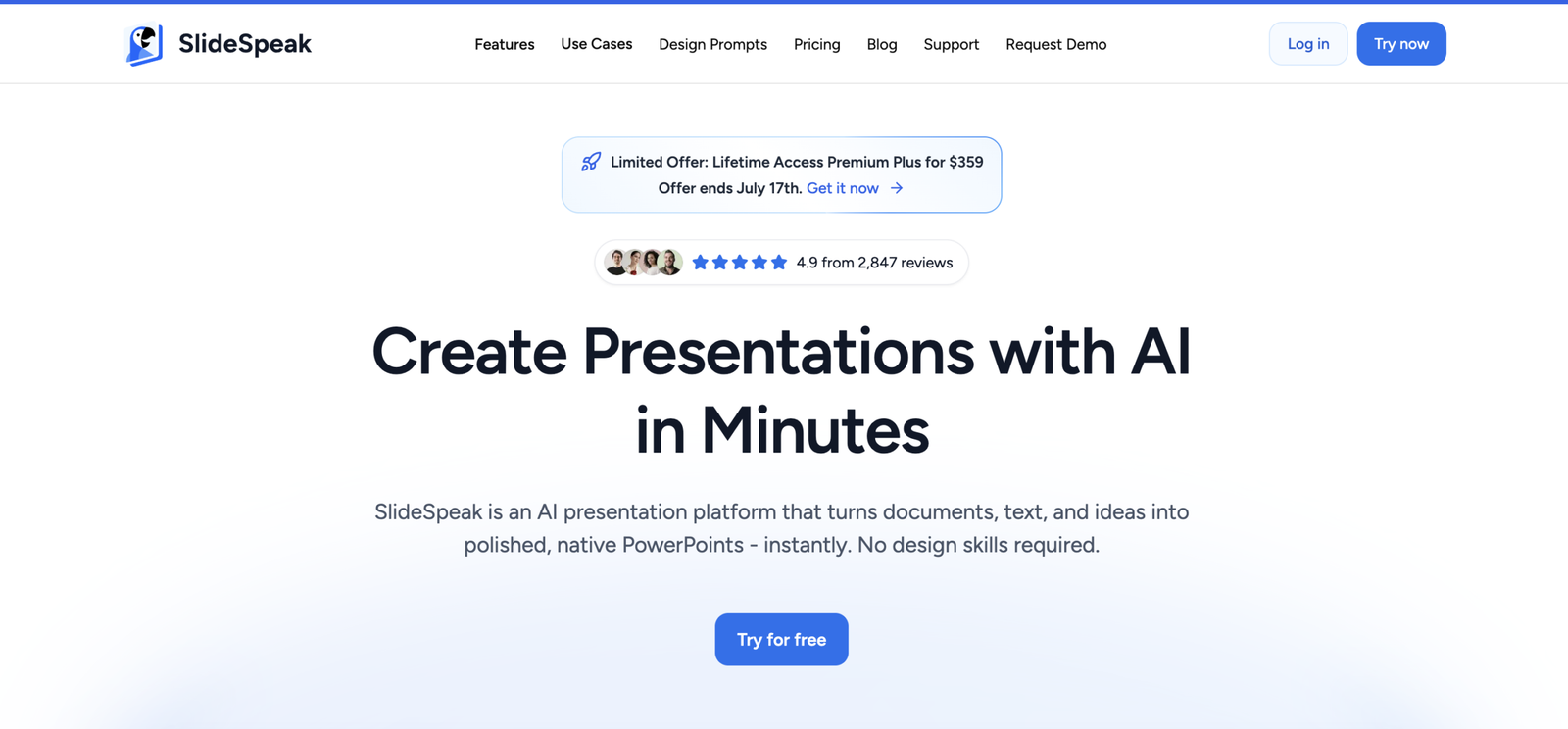Open the Pricing page
The height and width of the screenshot is (729, 1568).
(x=817, y=44)
